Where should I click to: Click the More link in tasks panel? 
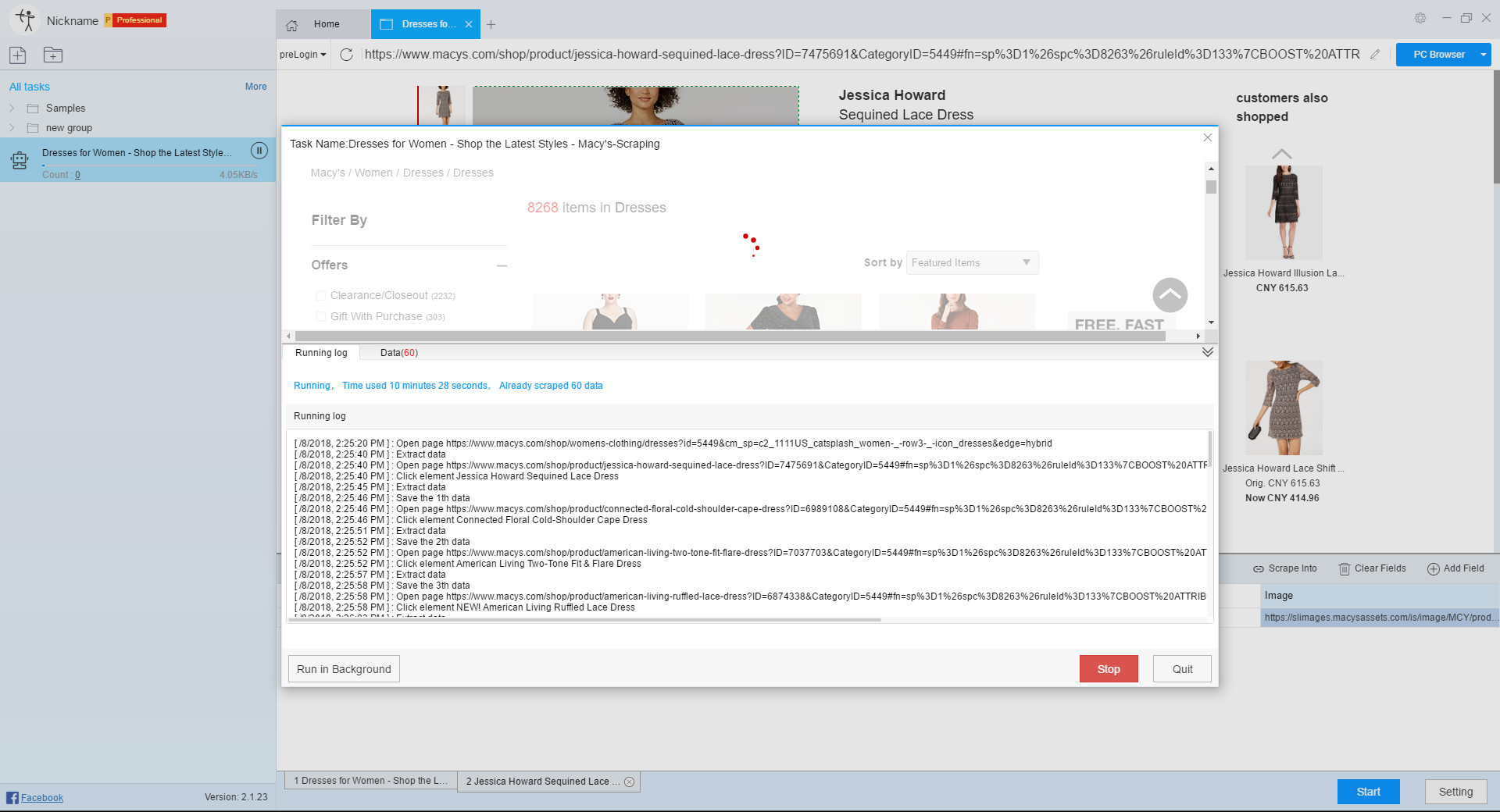255,87
